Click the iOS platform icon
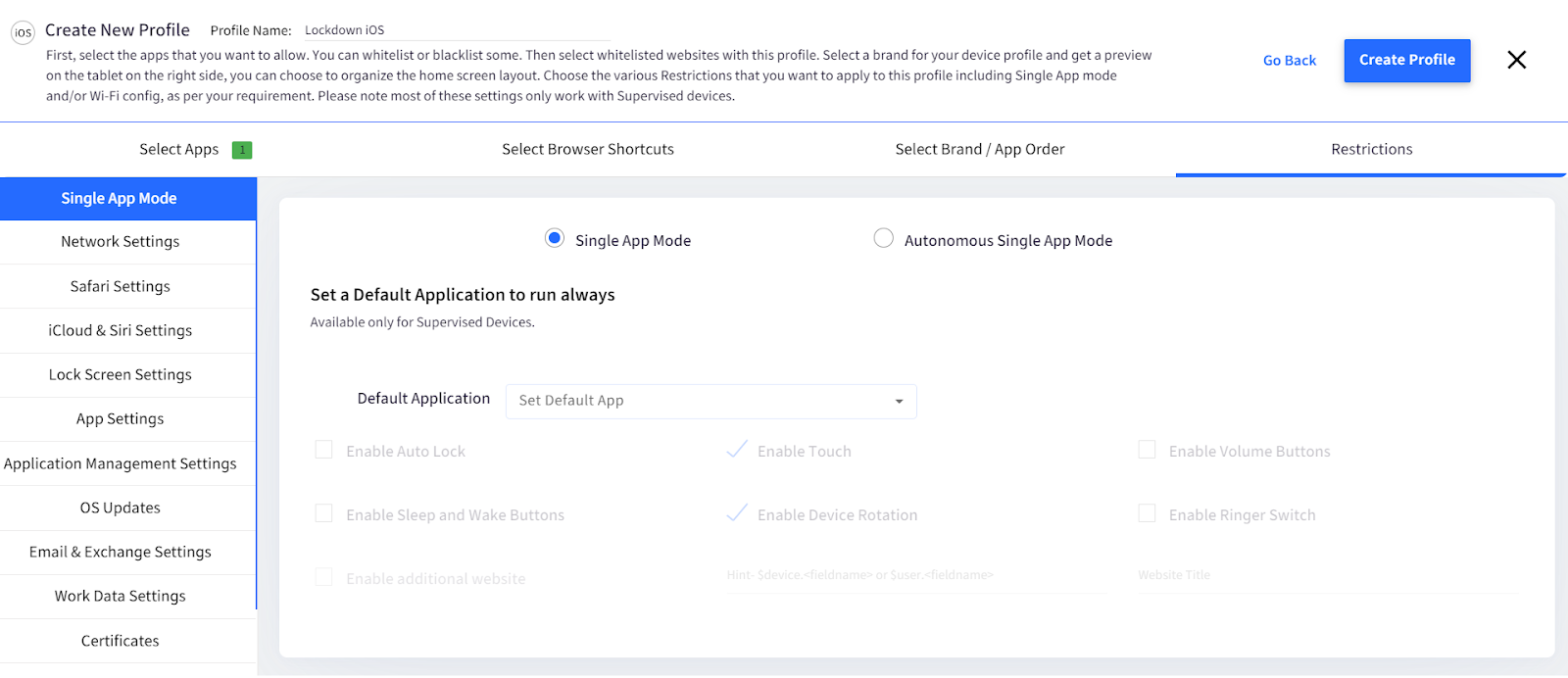1568x678 pixels. click(23, 32)
